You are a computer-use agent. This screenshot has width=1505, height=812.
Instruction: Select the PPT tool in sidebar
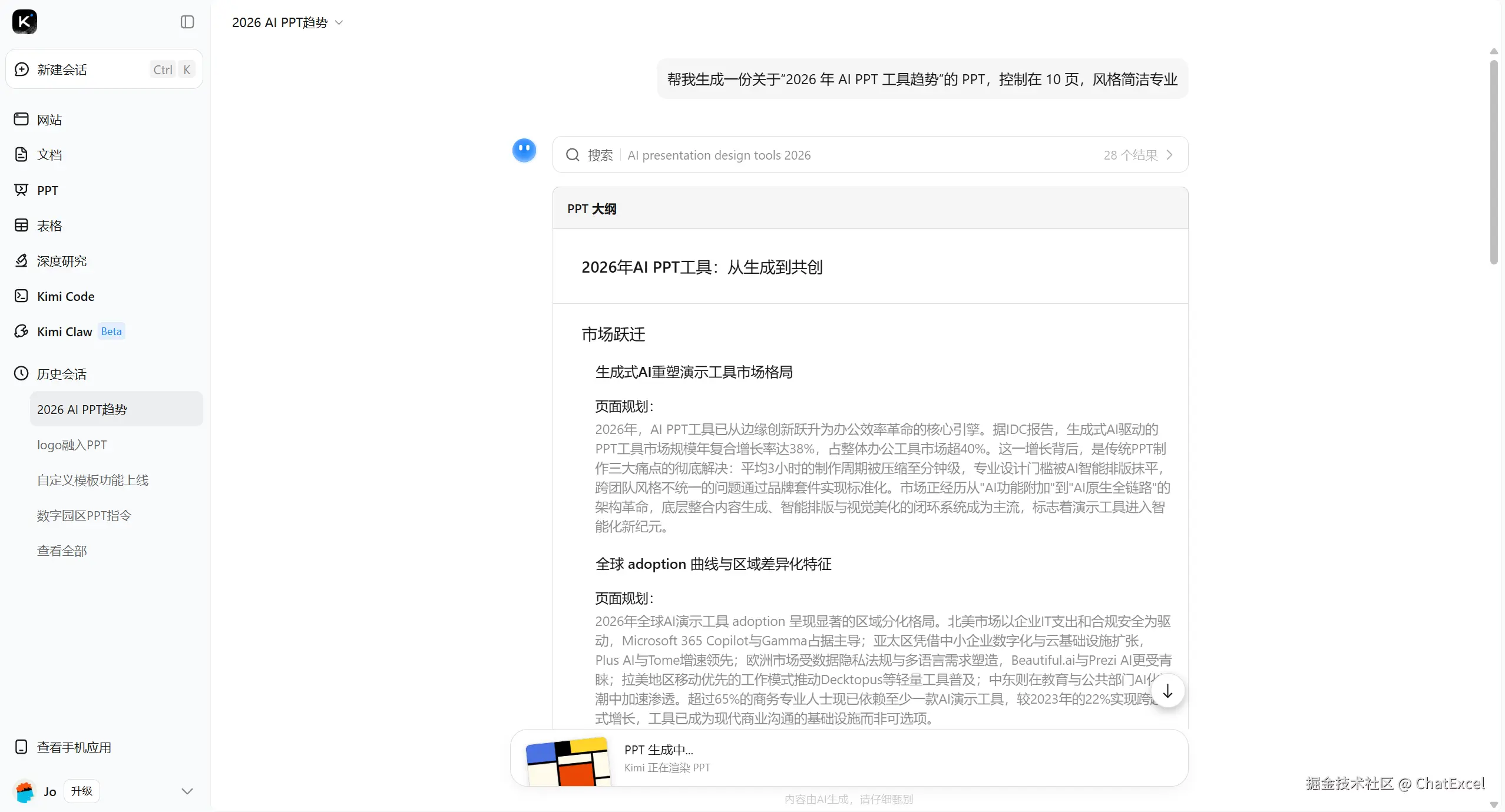pyautogui.click(x=47, y=190)
